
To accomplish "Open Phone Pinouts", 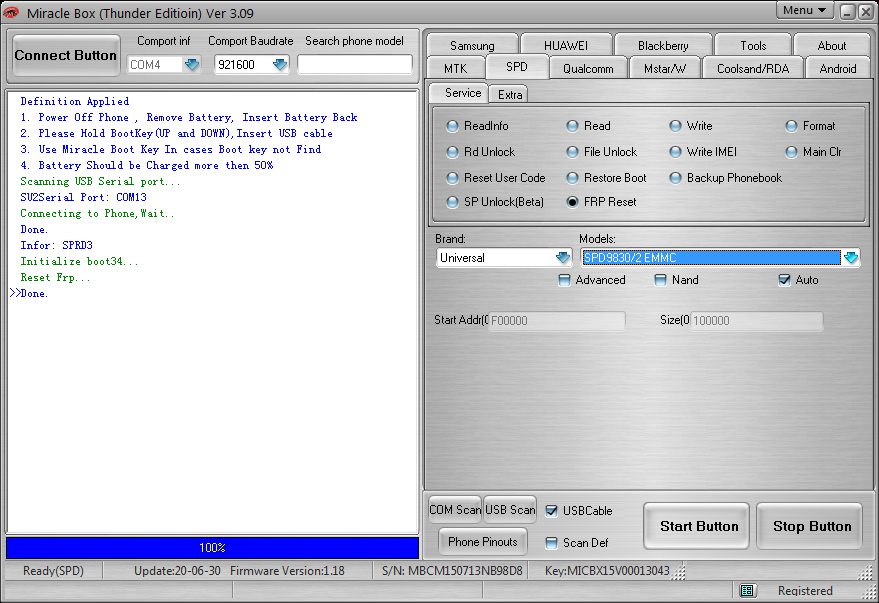I will click(x=483, y=541).
